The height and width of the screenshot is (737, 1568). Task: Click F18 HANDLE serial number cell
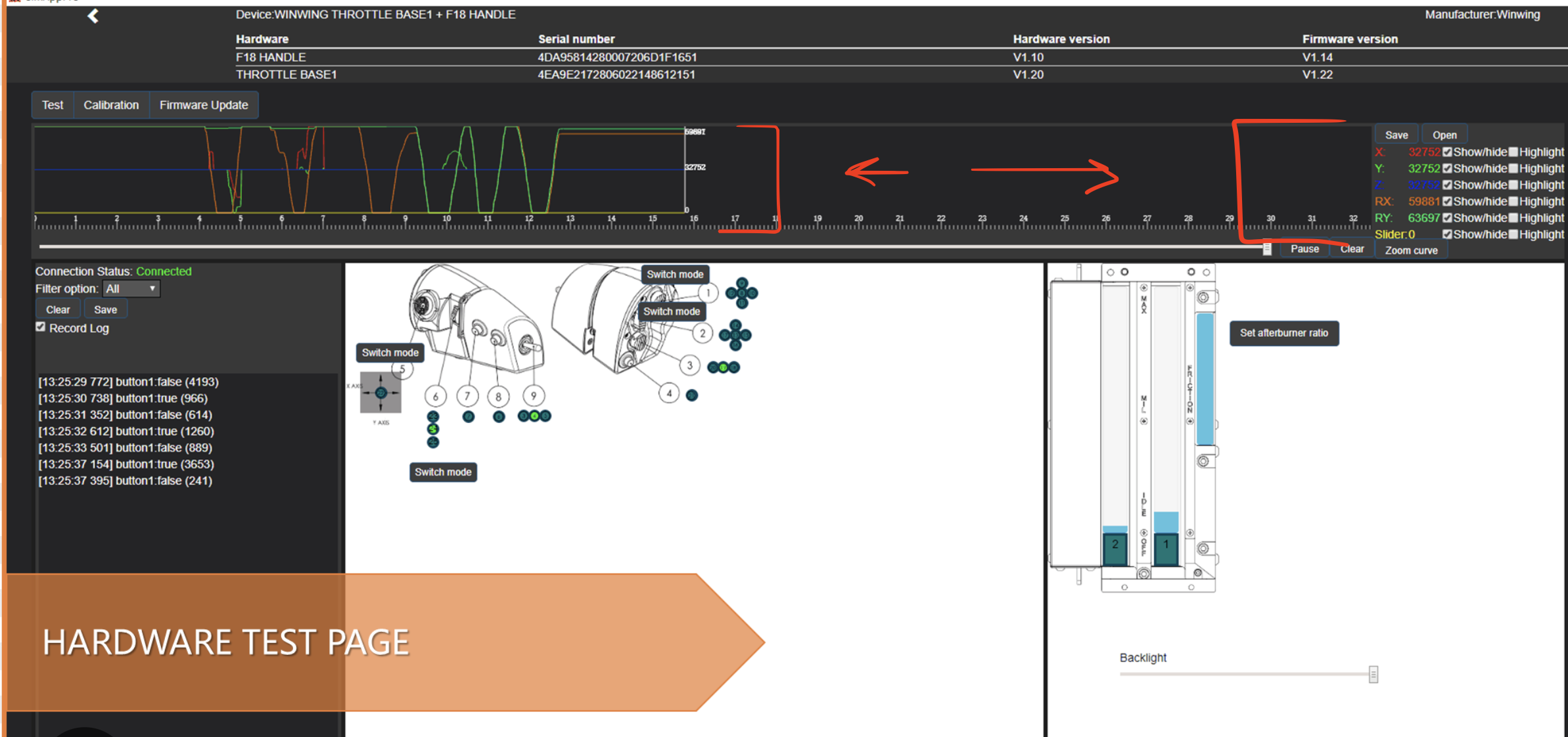pos(617,57)
